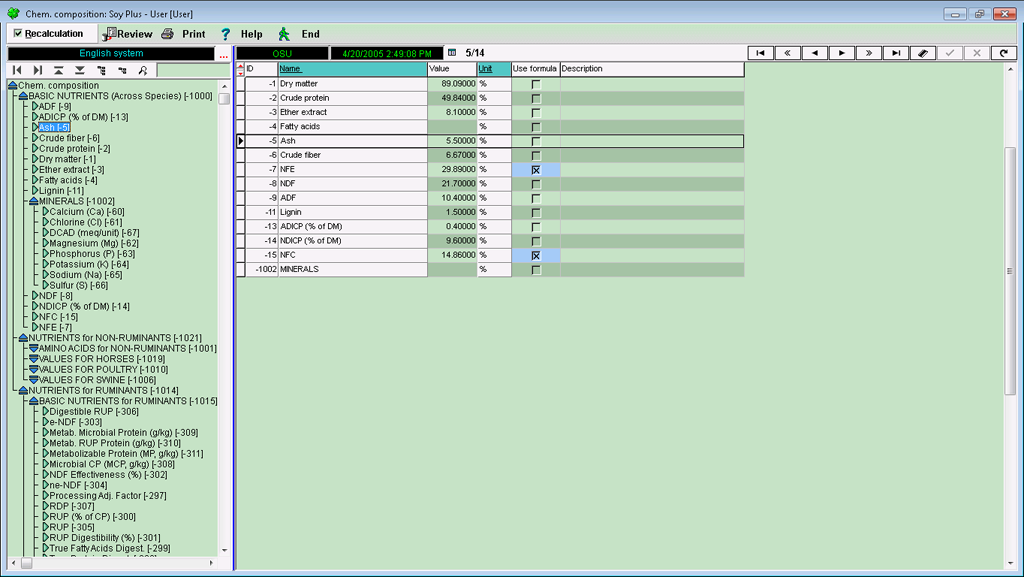1024x577 pixels.
Task: Open the Help menu
Action: [241, 34]
